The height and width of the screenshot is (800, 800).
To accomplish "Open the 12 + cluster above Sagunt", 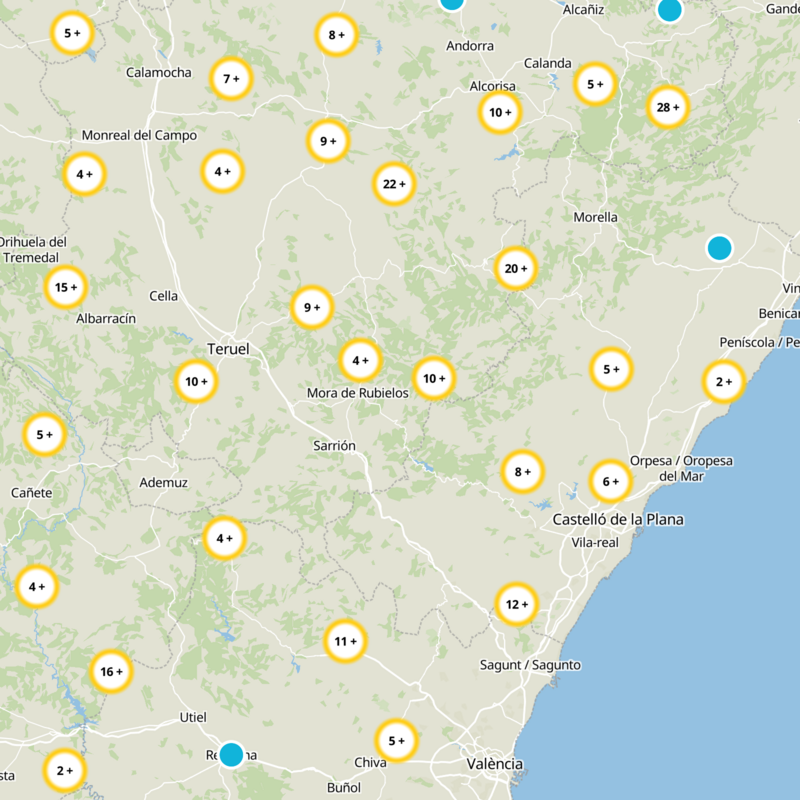I will [517, 604].
